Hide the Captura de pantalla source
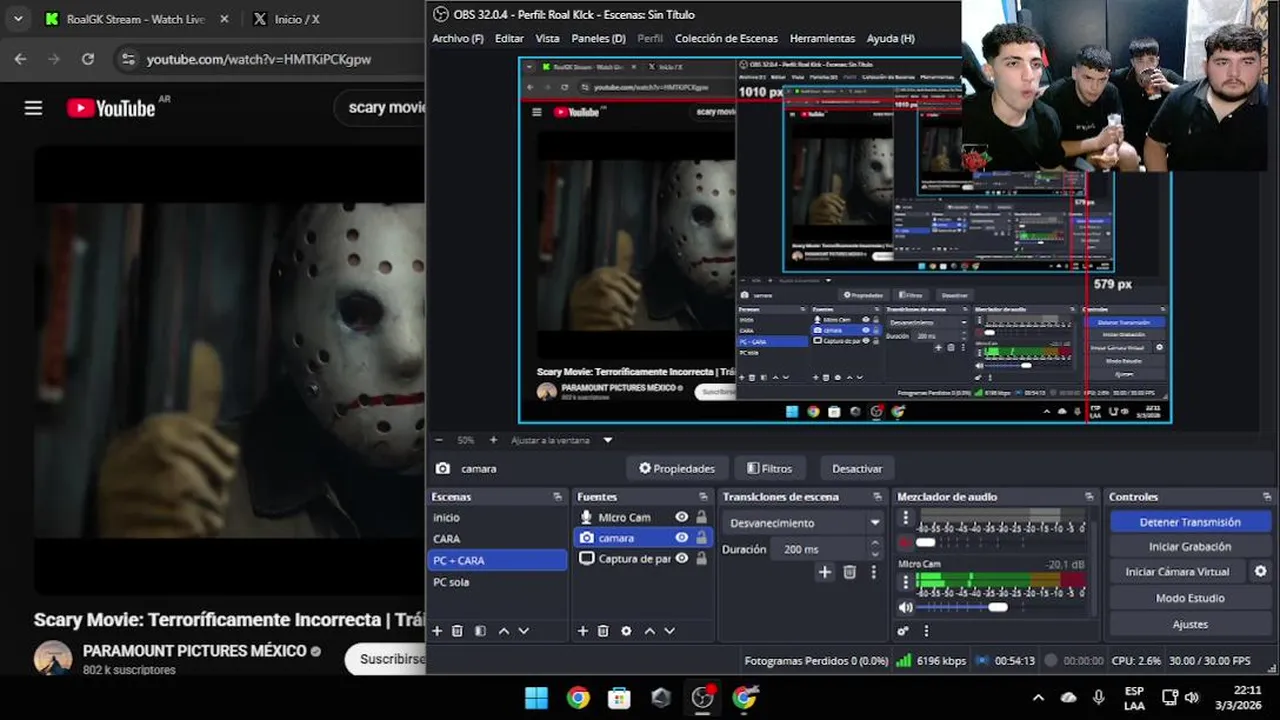Viewport: 1280px width, 720px height. pos(682,559)
